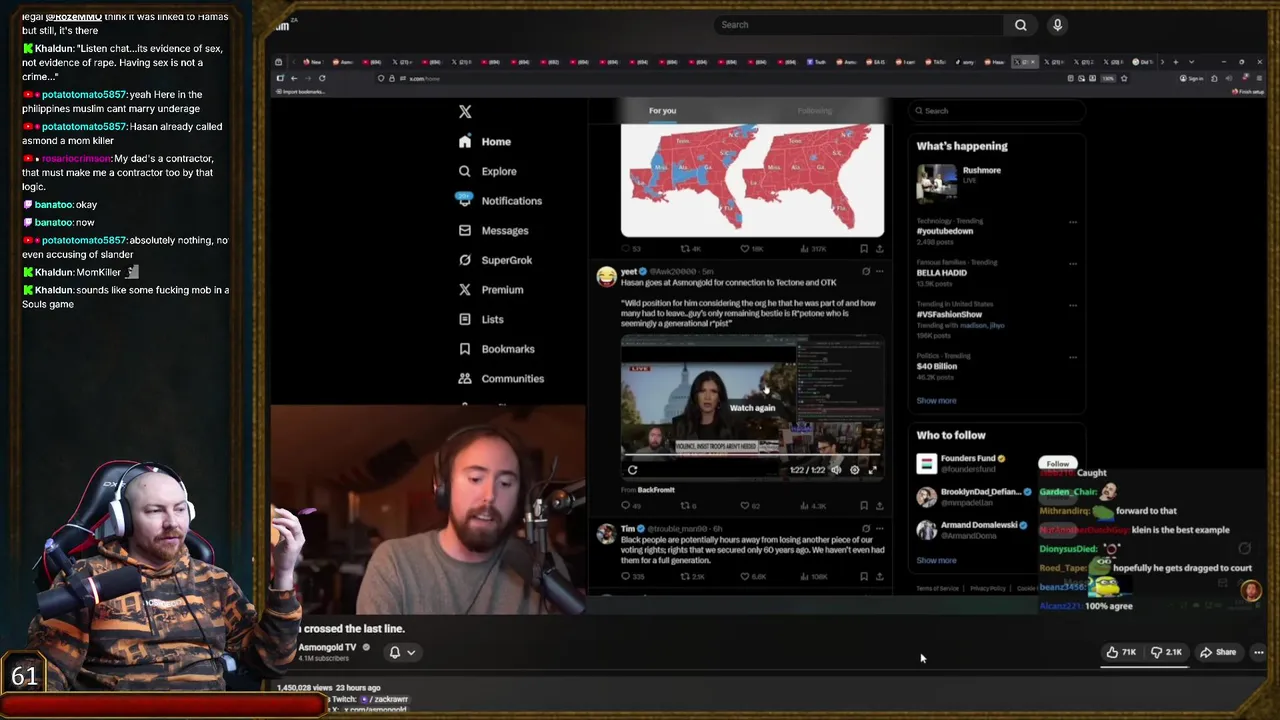Open the YouTube more actions menu

click(x=1259, y=652)
